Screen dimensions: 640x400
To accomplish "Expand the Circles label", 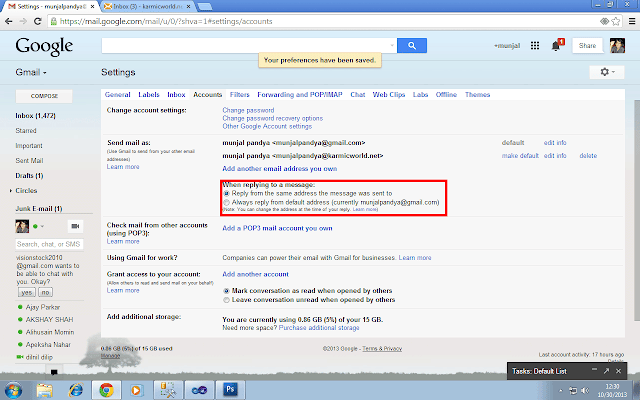I will pyautogui.click(x=11, y=191).
